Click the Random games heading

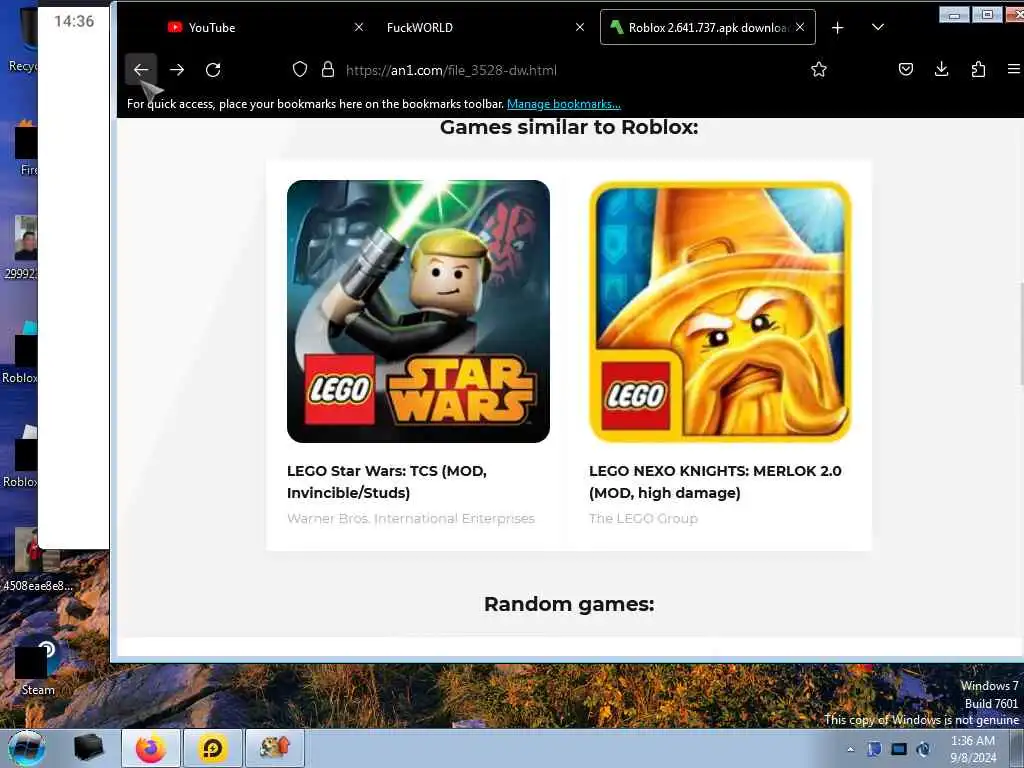pos(569,604)
